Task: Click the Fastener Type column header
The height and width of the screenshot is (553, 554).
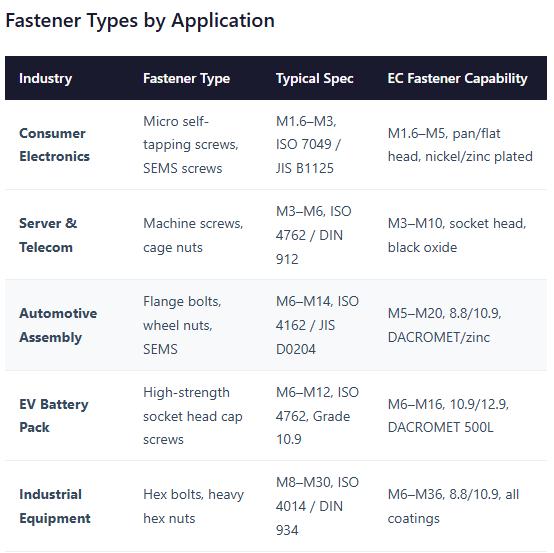Action: (187, 78)
